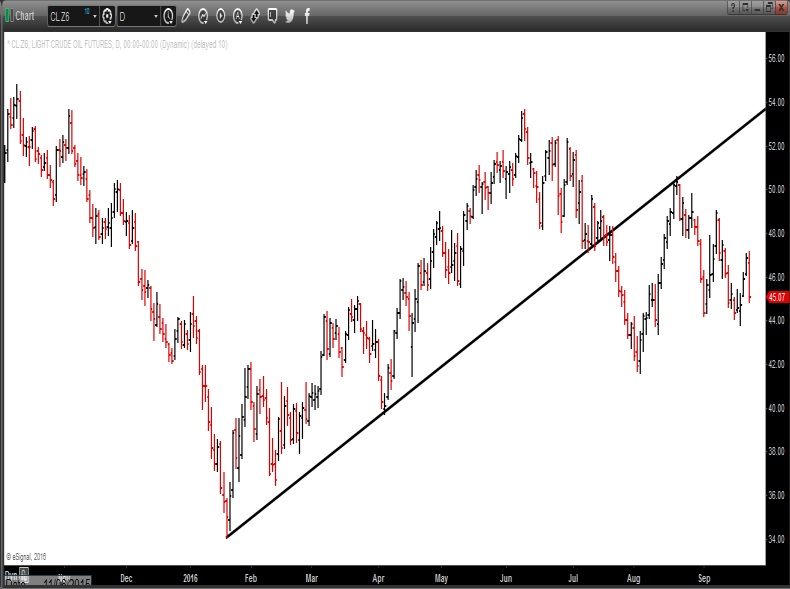
Task: Click the 50.00 level on price axis
Action: (x=776, y=189)
